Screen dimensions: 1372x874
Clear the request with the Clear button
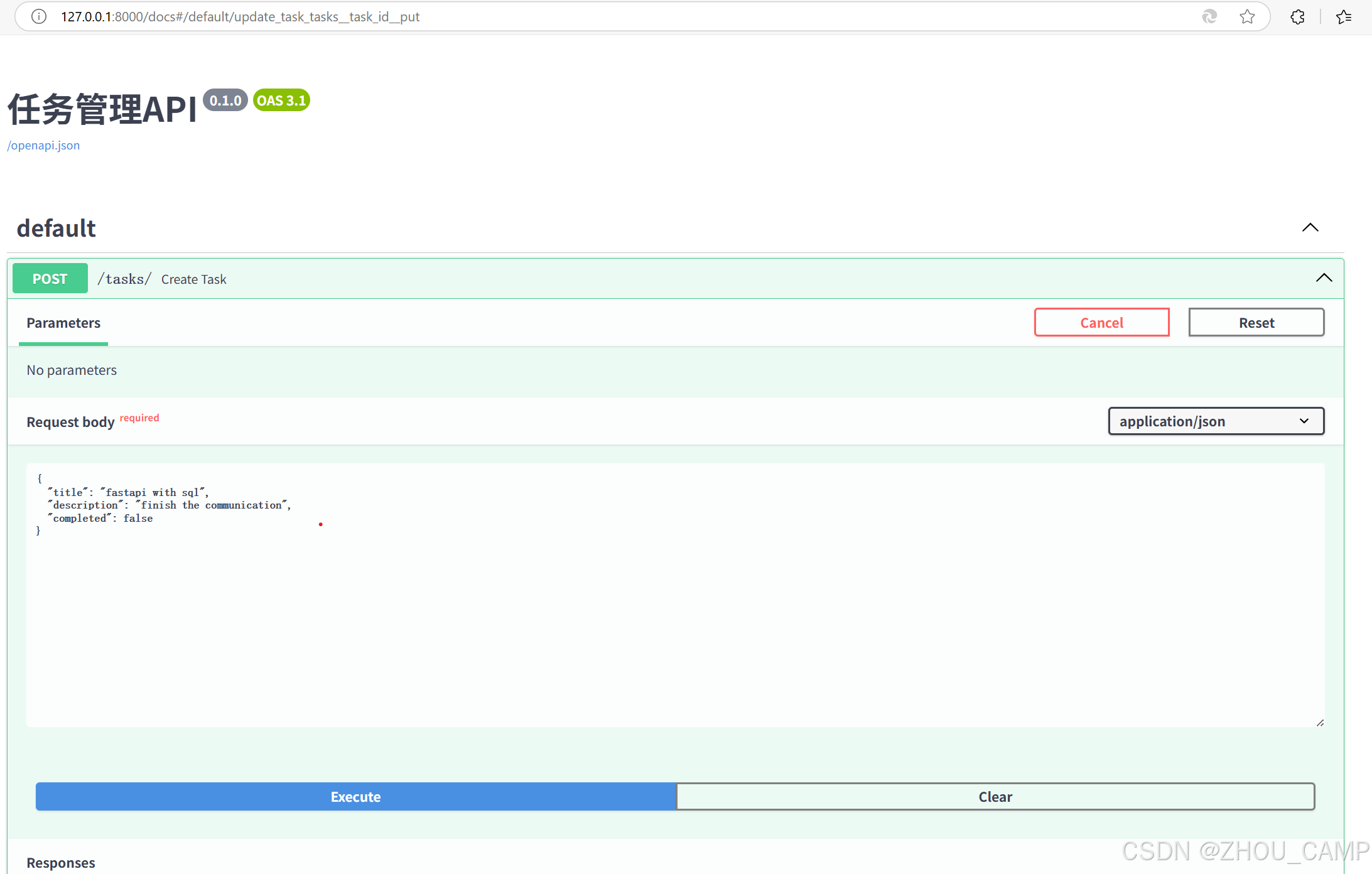coord(995,797)
